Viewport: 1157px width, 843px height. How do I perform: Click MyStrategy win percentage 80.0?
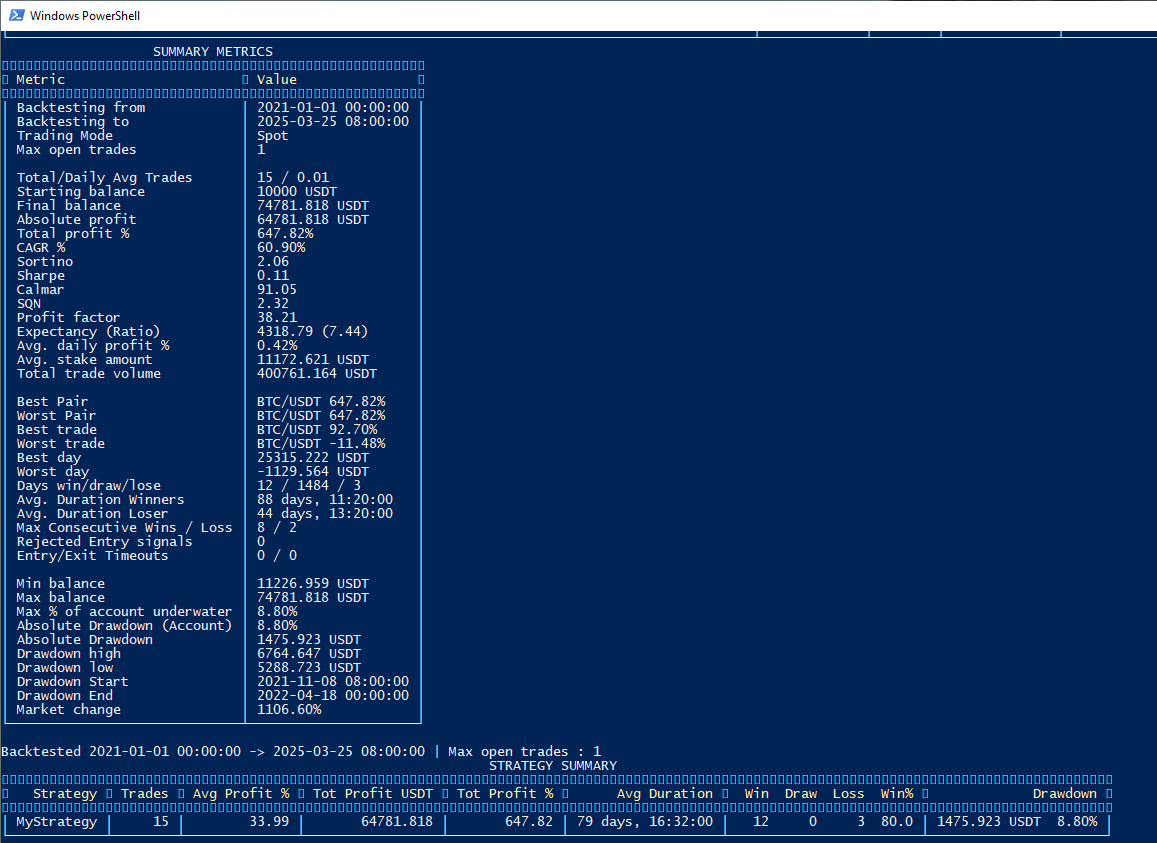897,822
